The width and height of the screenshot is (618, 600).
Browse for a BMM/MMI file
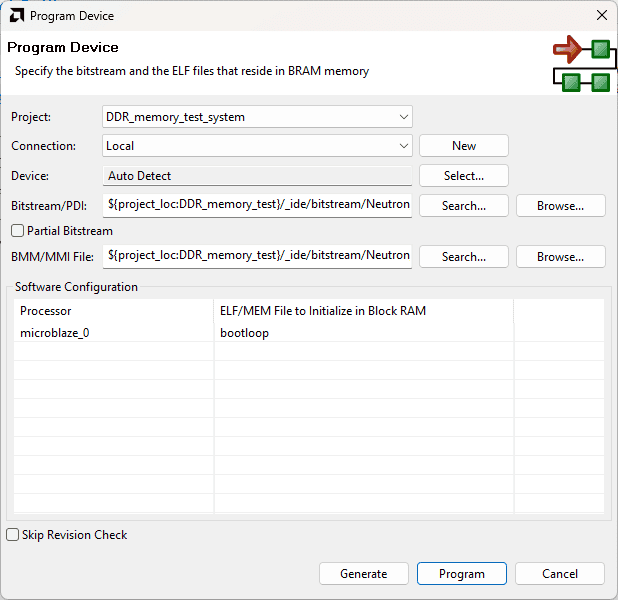[560, 257]
